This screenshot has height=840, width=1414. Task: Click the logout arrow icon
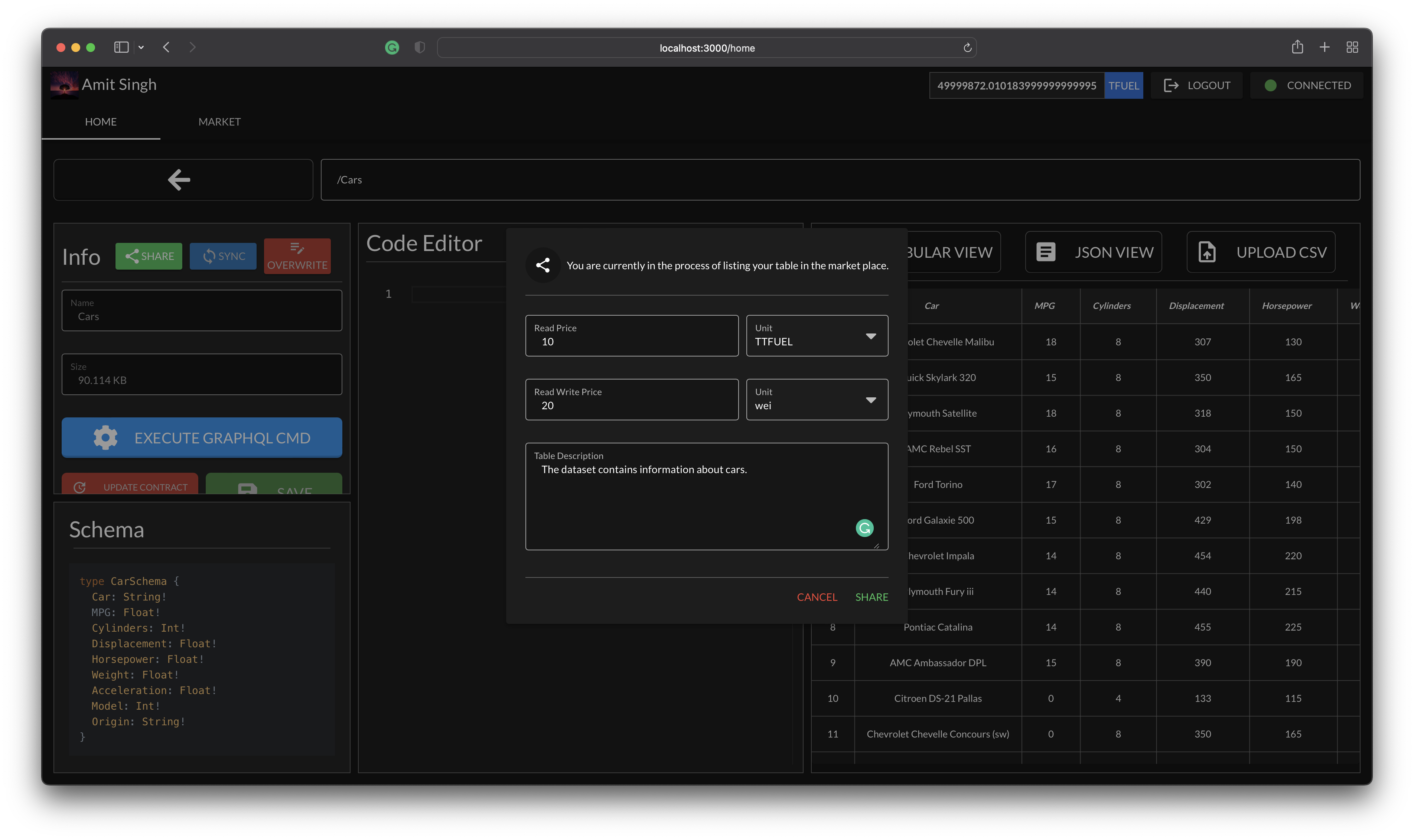tap(1171, 85)
